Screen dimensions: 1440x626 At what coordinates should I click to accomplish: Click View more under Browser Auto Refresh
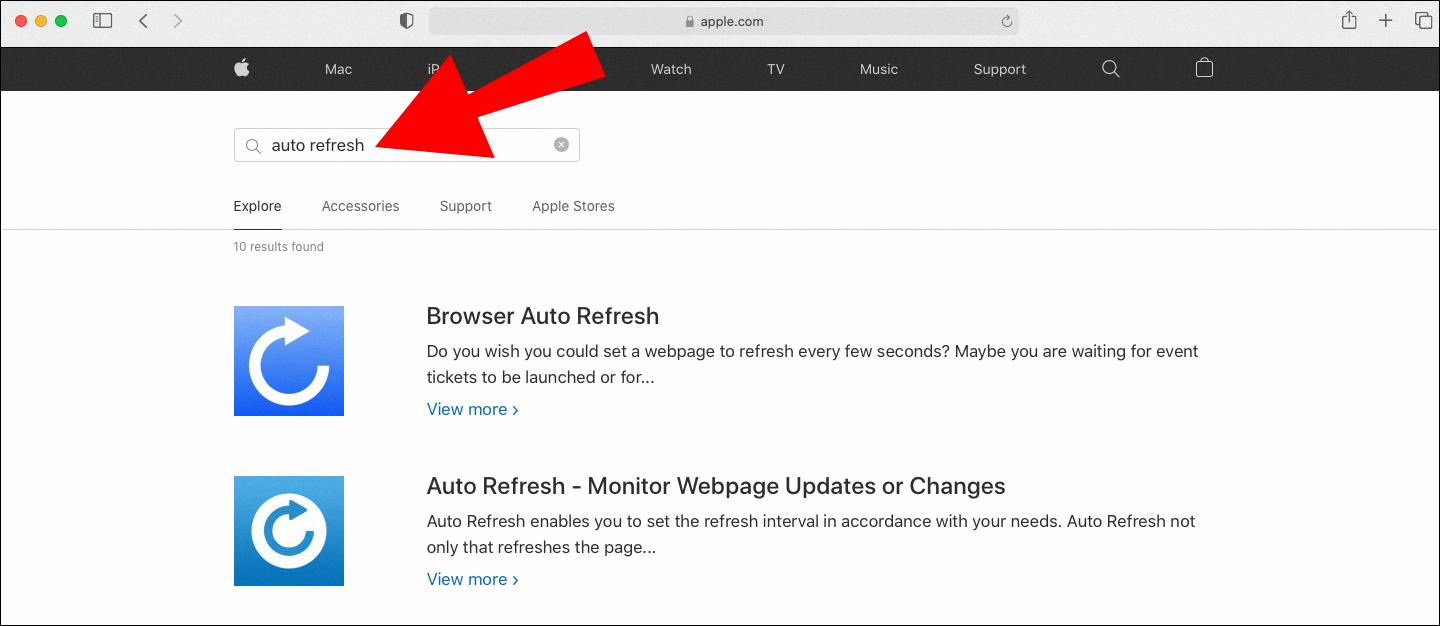click(x=472, y=409)
